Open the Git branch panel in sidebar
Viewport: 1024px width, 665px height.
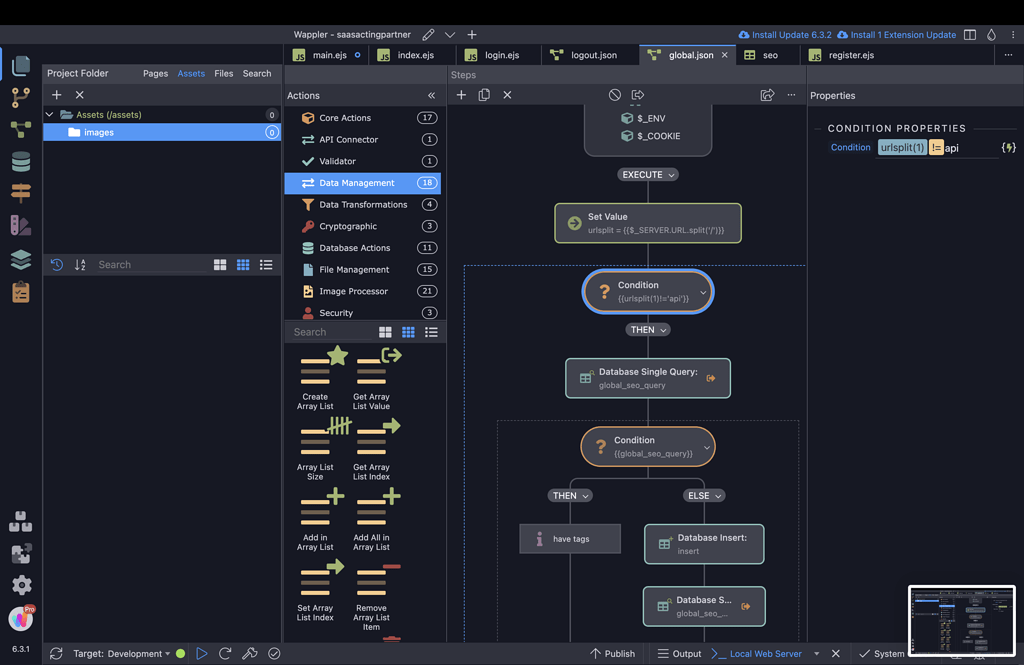(x=20, y=98)
